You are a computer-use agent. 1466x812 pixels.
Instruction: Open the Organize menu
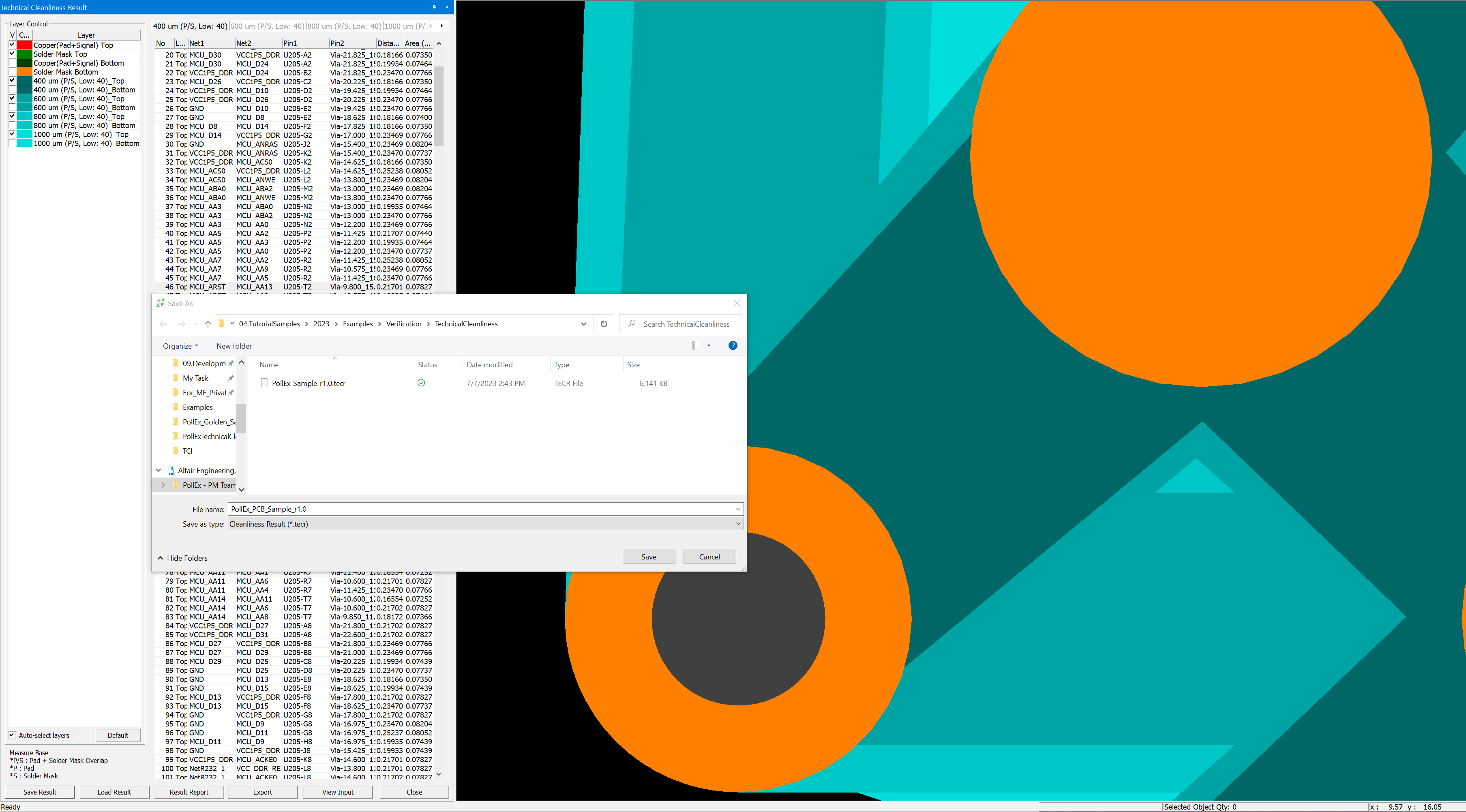point(180,346)
